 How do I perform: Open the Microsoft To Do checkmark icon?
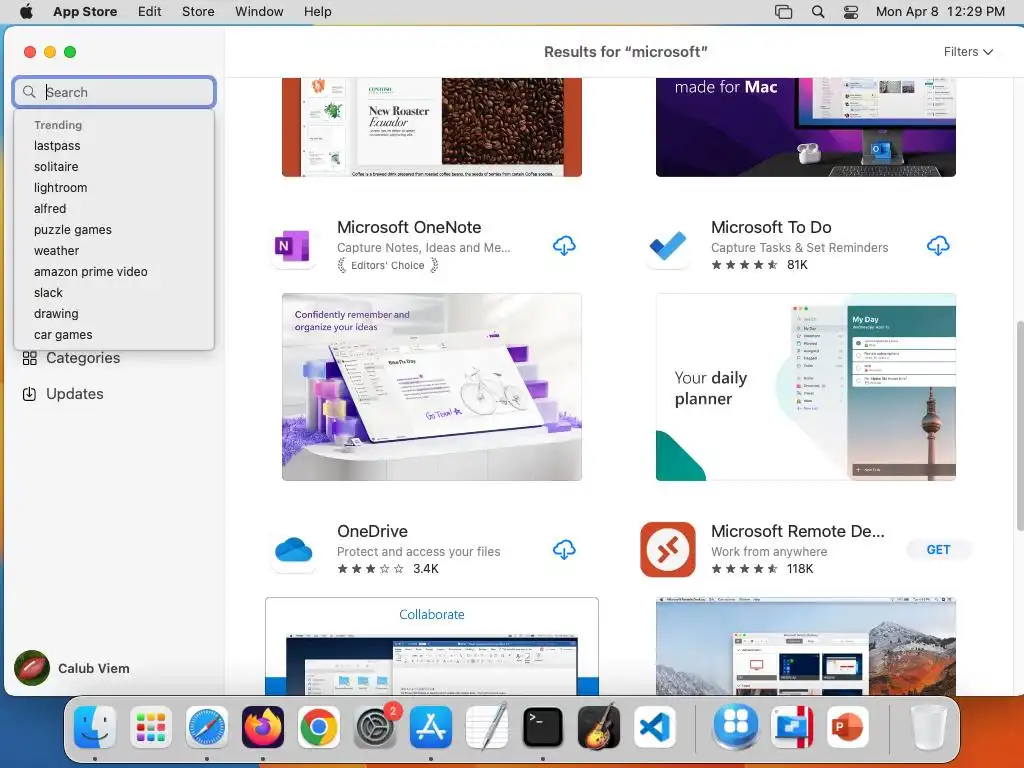point(667,246)
